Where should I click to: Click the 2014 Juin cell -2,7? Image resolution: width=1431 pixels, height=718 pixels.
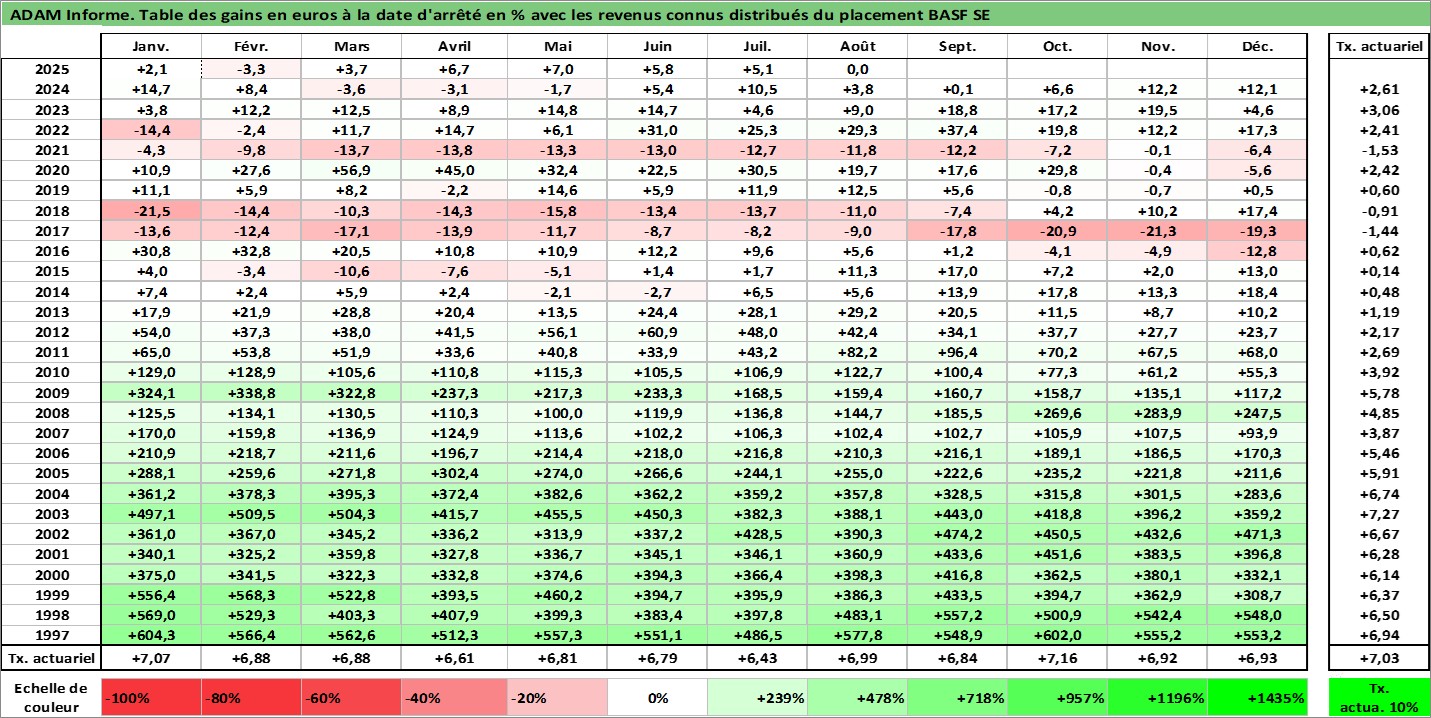pos(657,292)
